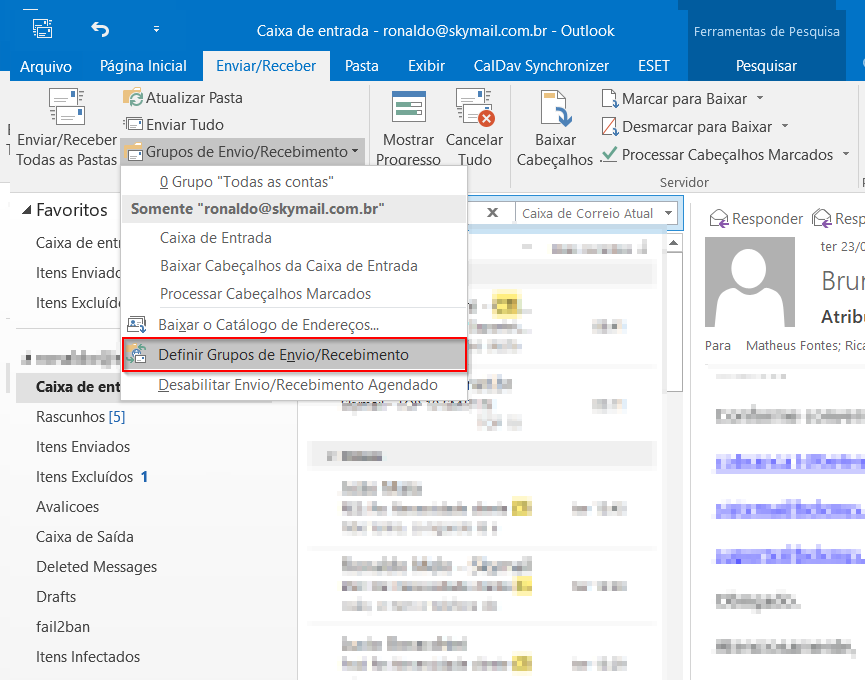Switch to the Página Inicial tab
Viewport: 865px width, 680px height.
[x=143, y=66]
